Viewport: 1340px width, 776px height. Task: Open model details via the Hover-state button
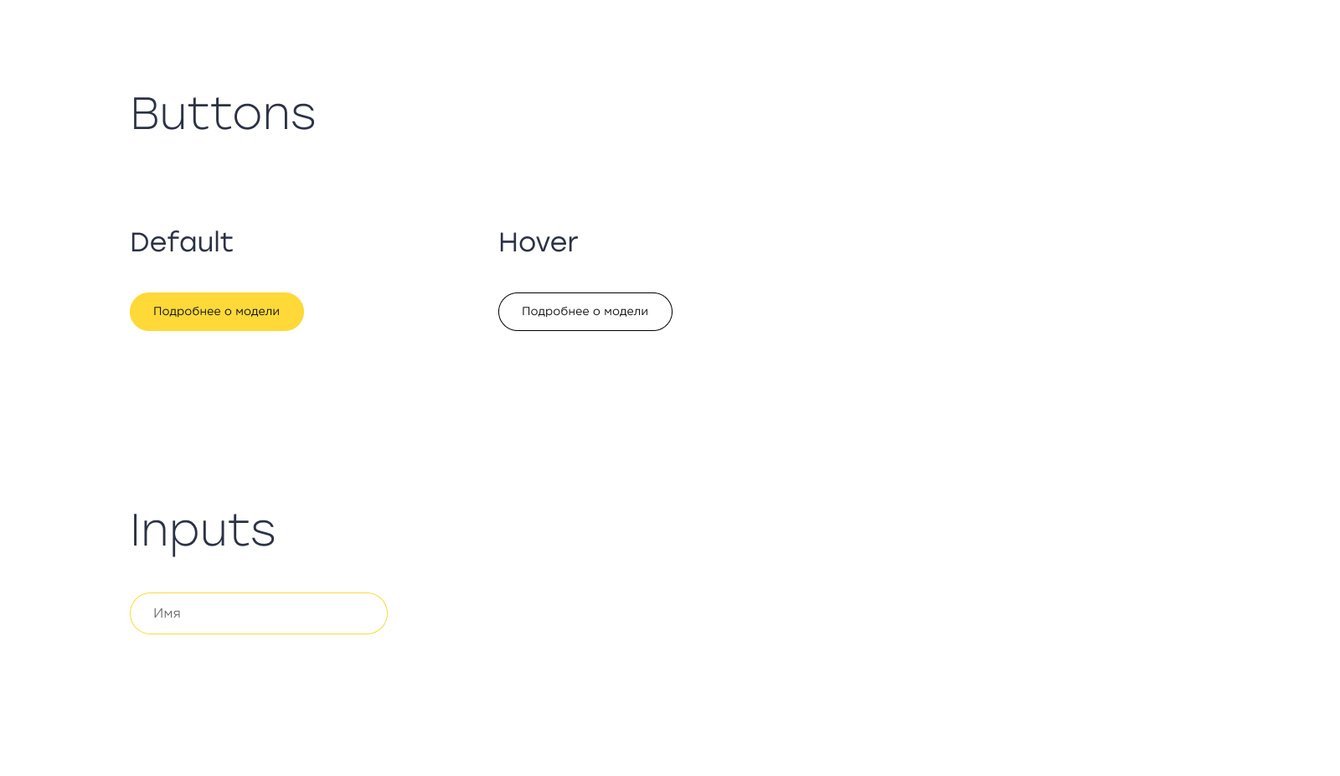click(x=585, y=312)
